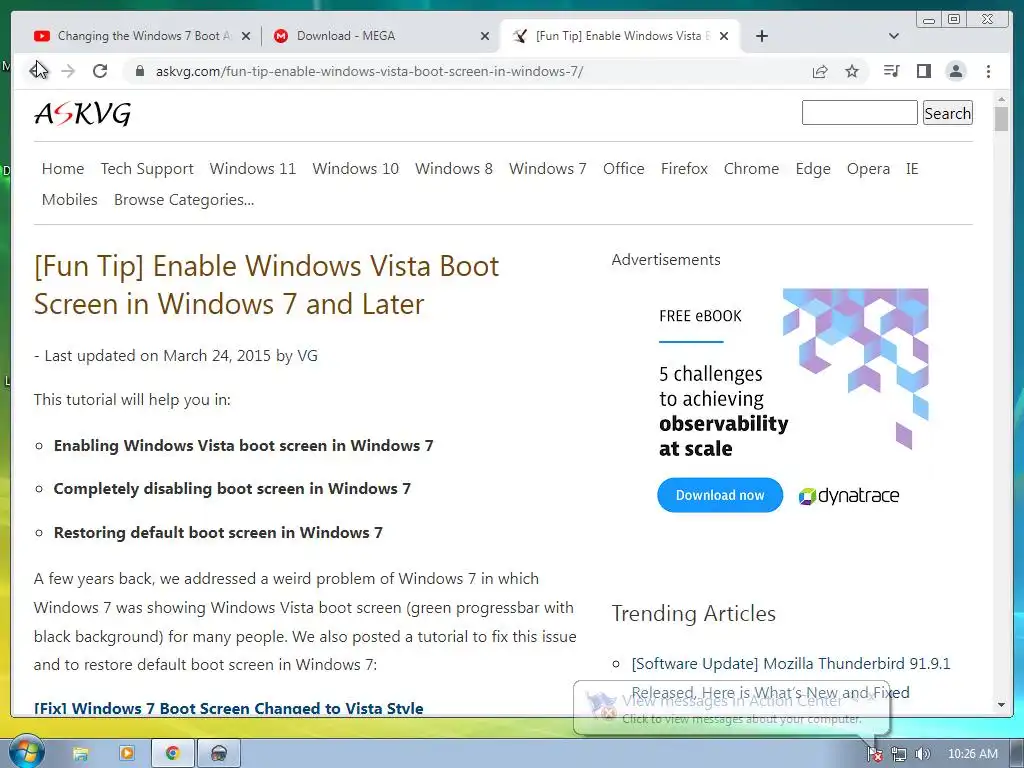The image size is (1024, 768).
Task: Open Windows 10 category
Action: tap(355, 168)
